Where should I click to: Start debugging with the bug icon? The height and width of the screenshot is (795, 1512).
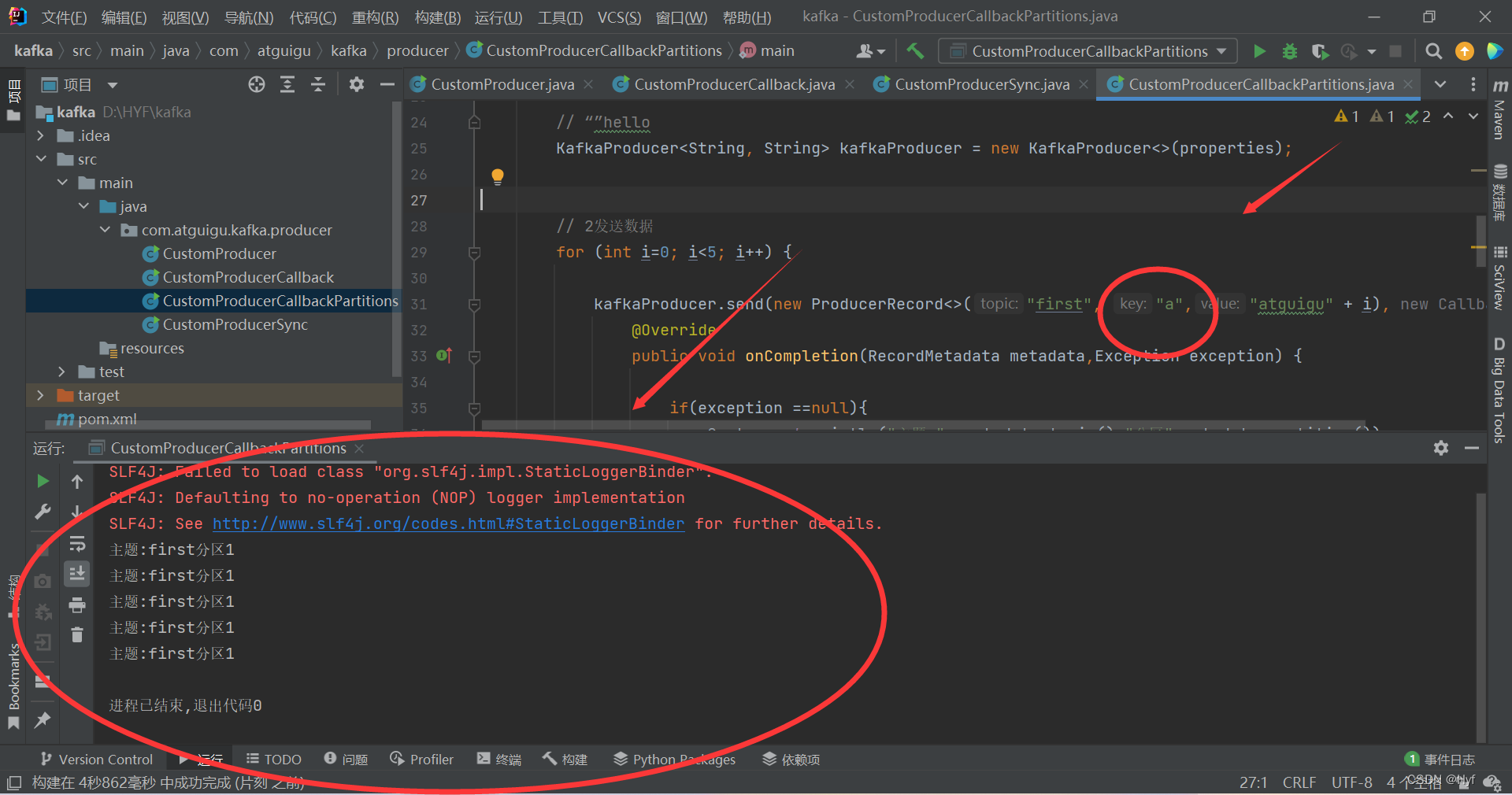click(x=1289, y=51)
